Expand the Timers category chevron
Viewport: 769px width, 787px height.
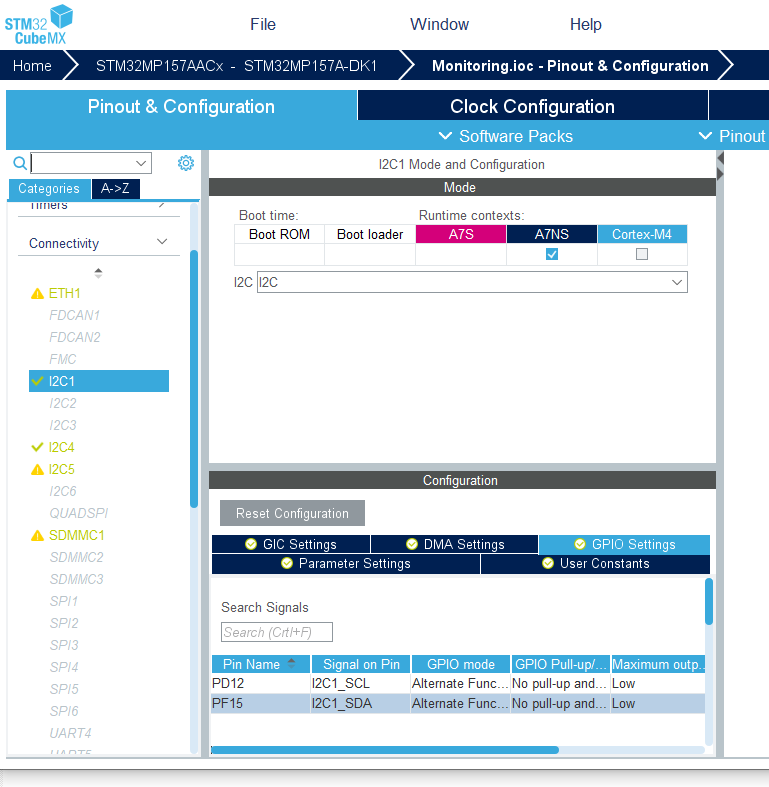[x=162, y=205]
